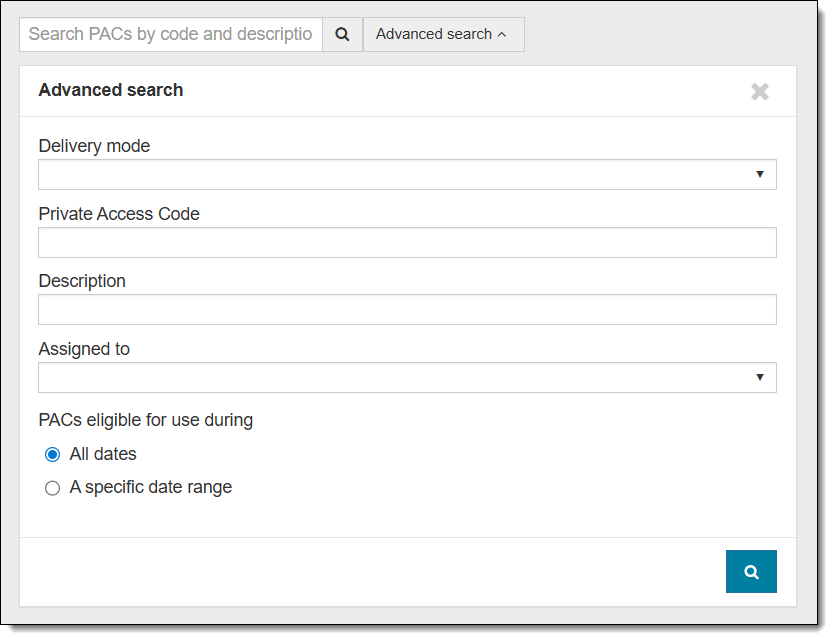Click the magnifier icon beside the quick search box

(342, 34)
